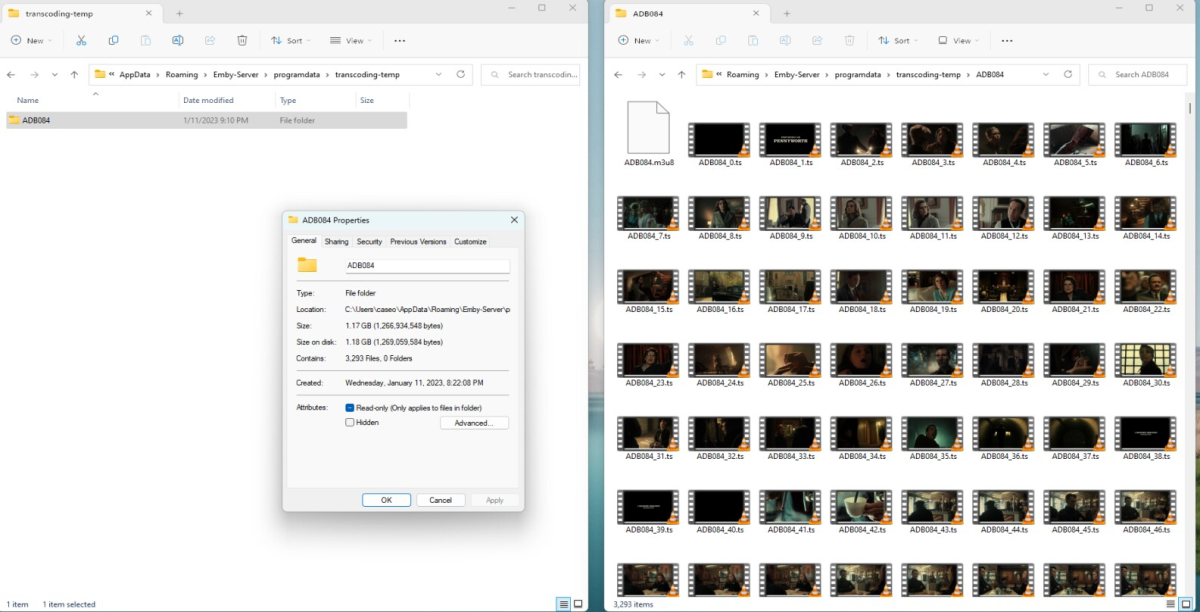1200x612 pixels.
Task: Copy the selected folder via Copy icon
Action: tap(114, 40)
